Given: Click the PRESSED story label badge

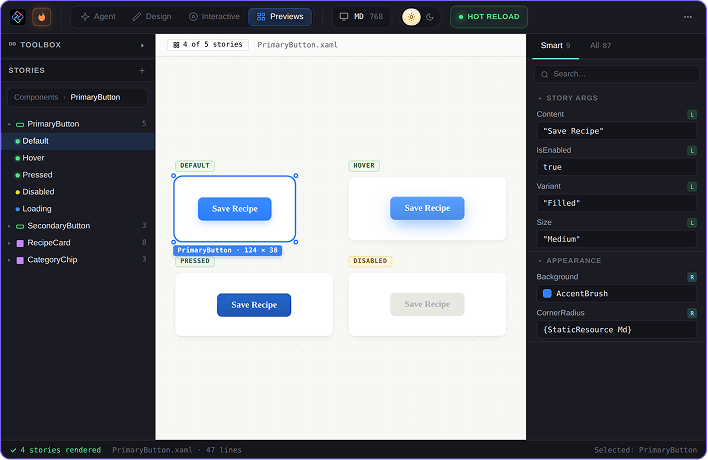Looking at the screenshot, I should click(195, 261).
